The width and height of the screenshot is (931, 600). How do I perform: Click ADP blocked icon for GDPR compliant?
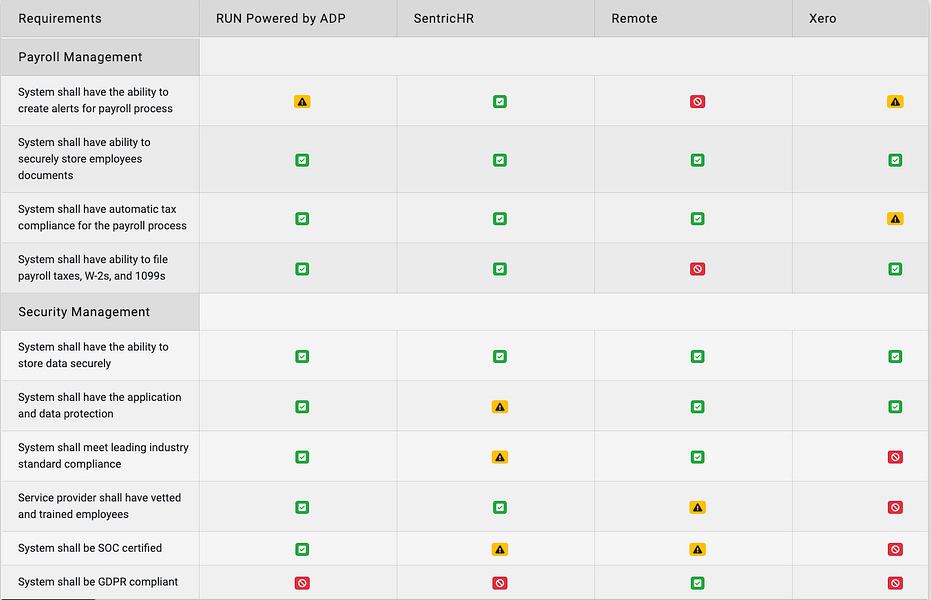(x=302, y=583)
